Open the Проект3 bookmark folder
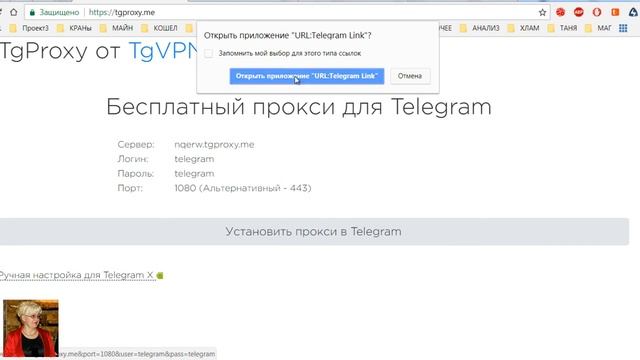This screenshot has width=640, height=360. click(29, 28)
